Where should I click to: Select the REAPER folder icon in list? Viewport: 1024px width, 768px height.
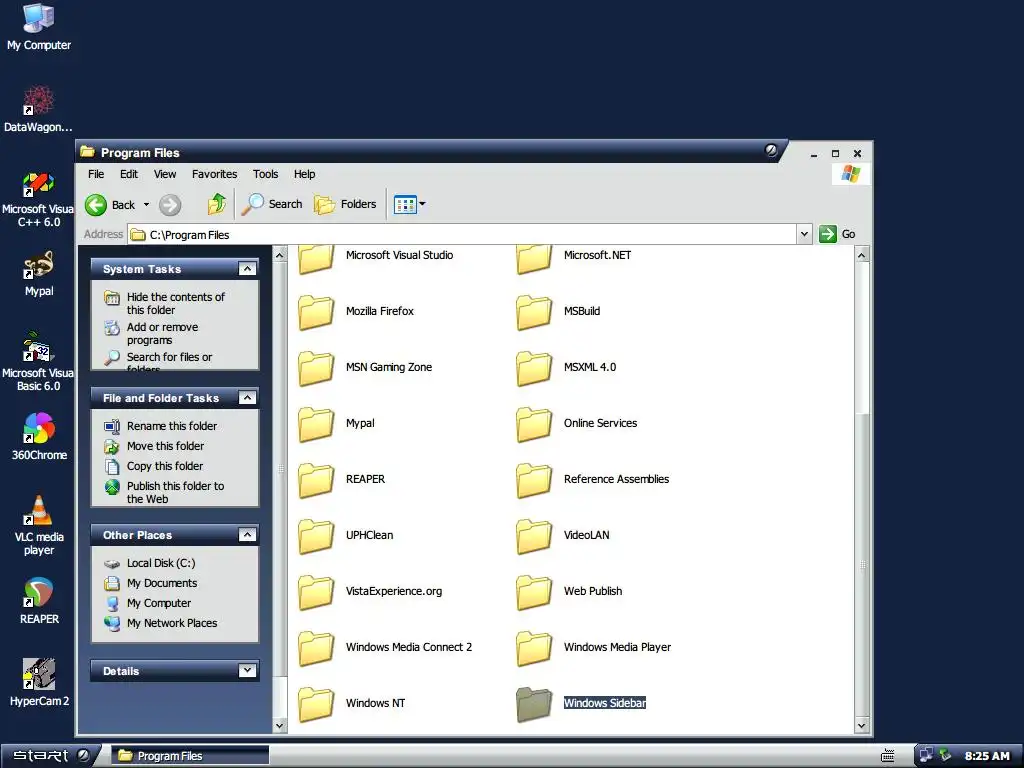[x=316, y=479]
